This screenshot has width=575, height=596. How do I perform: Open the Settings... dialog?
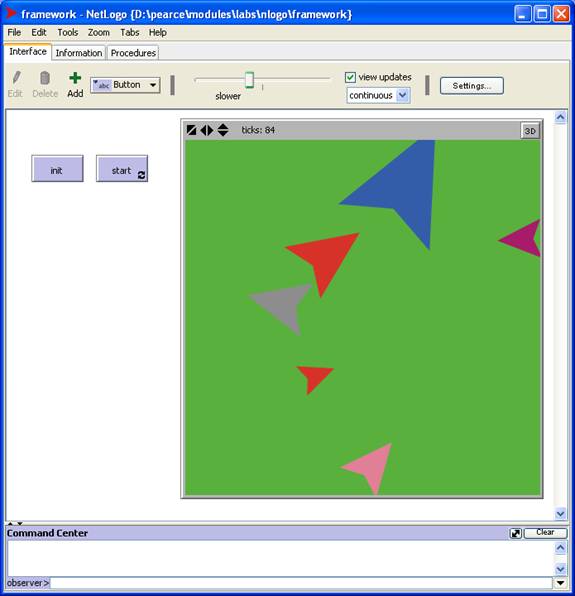pos(472,86)
